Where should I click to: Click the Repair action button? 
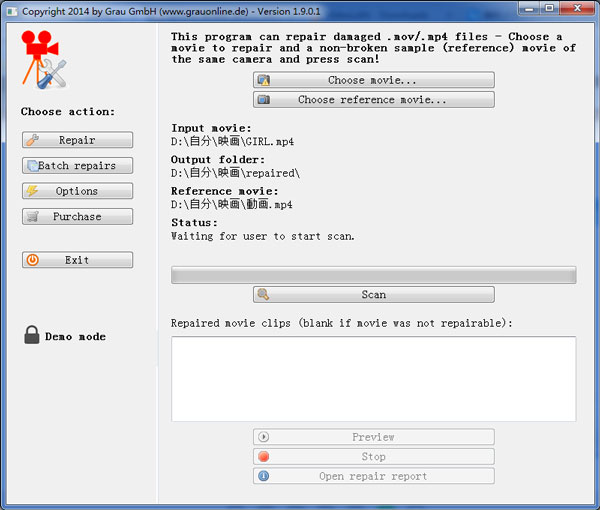coord(77,140)
